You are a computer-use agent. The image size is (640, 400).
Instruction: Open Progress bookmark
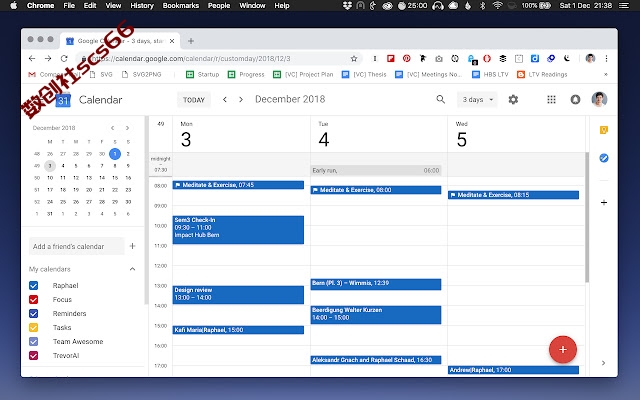click(246, 74)
